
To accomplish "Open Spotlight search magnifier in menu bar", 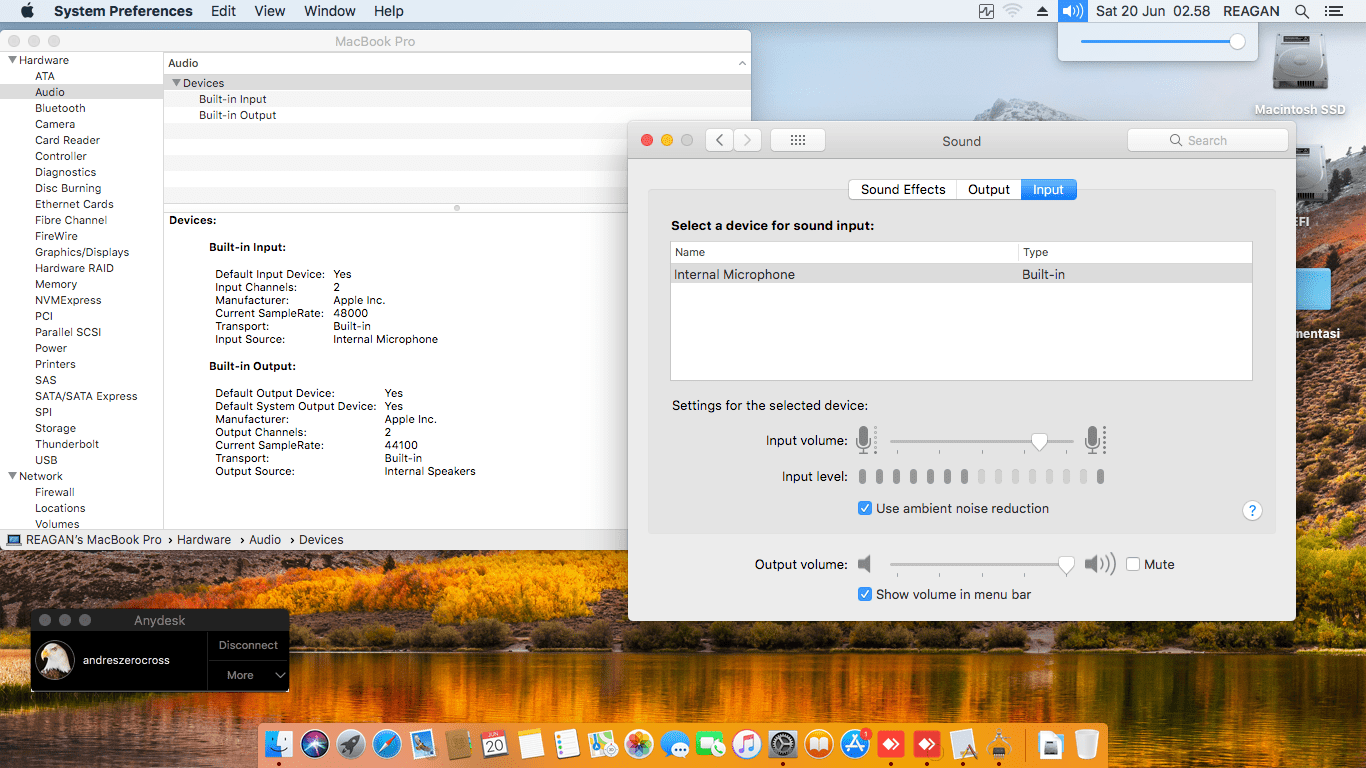I will tap(1301, 11).
